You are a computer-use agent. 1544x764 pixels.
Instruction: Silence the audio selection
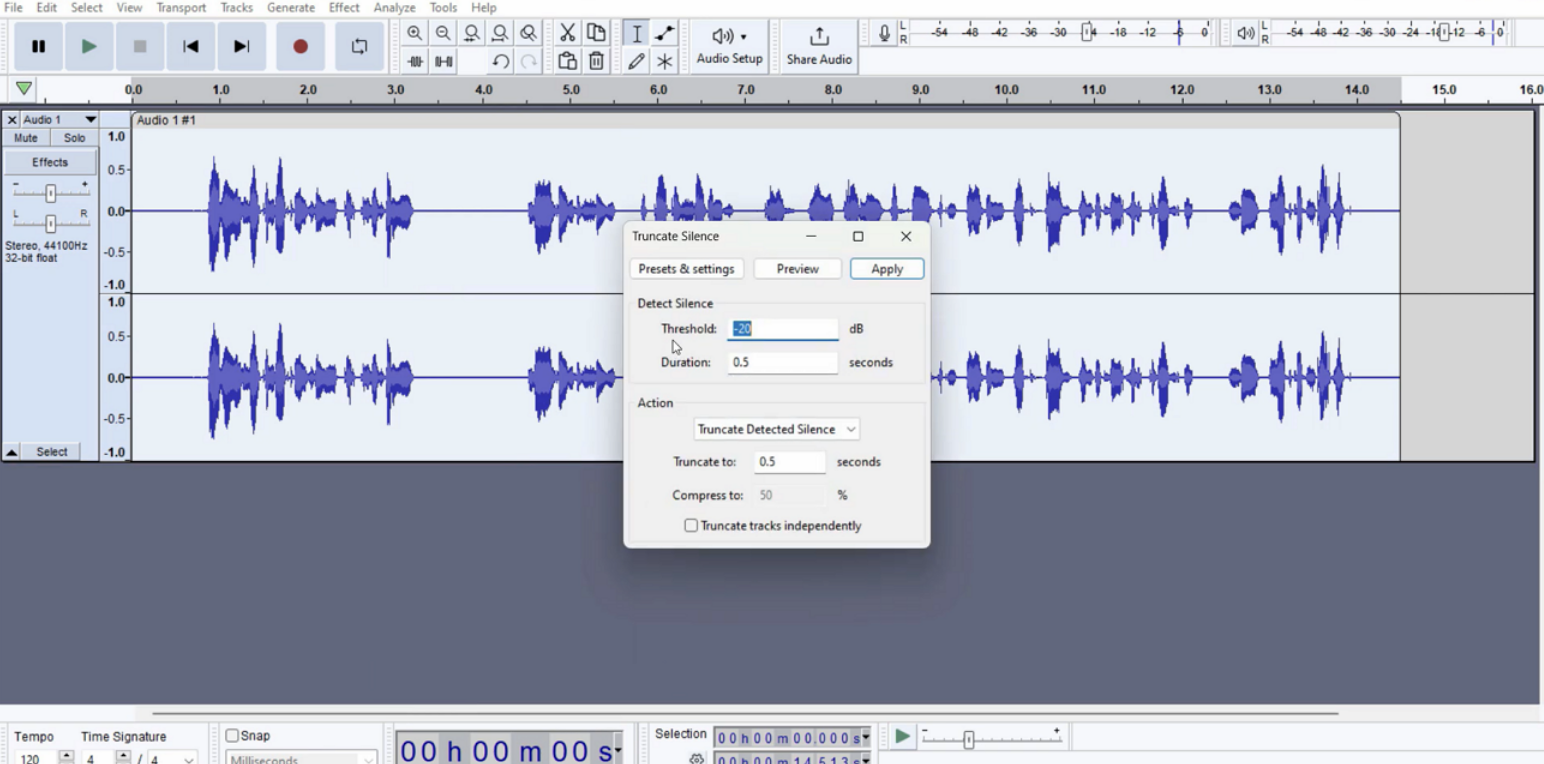[x=444, y=61]
